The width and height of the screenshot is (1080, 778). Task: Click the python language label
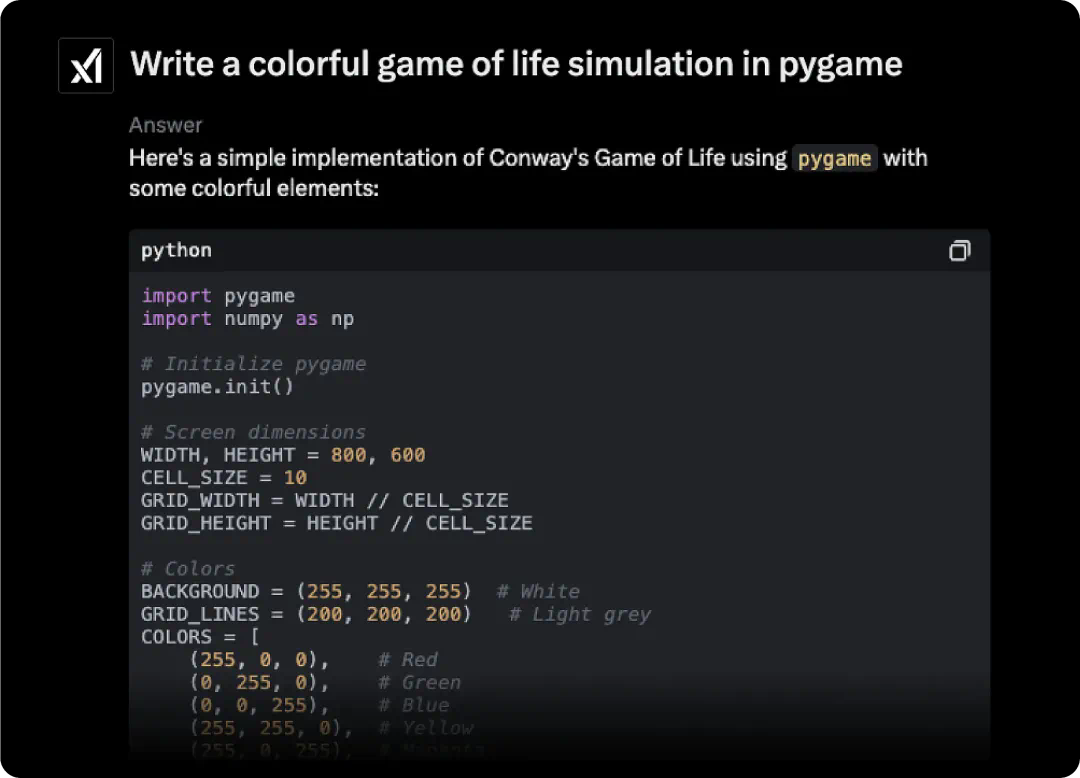click(176, 250)
